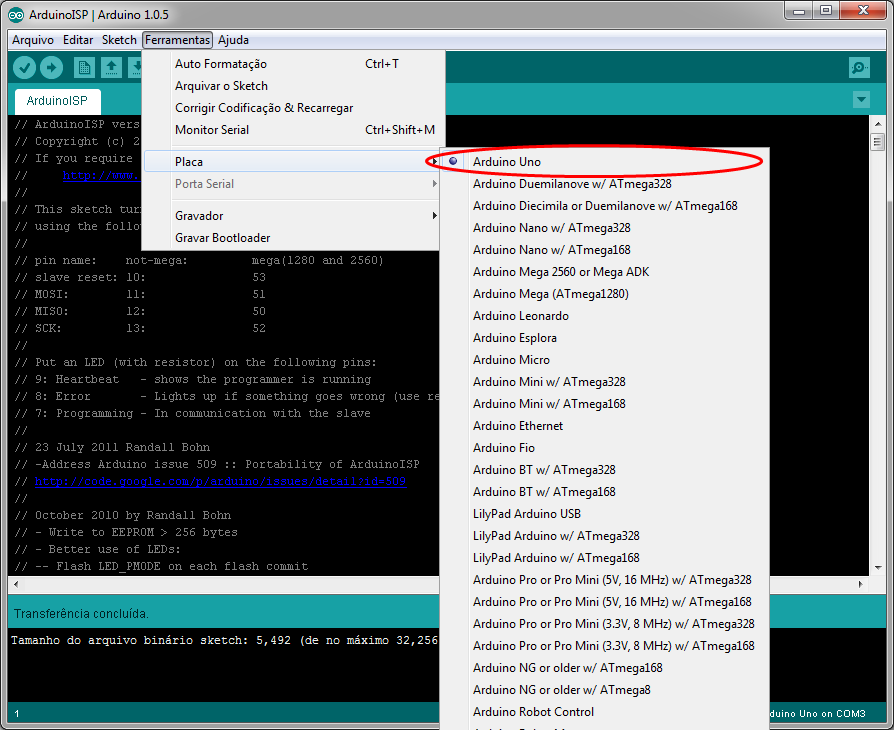Open the Ajuda menu
Image resolution: width=894 pixels, height=730 pixels.
pos(233,40)
